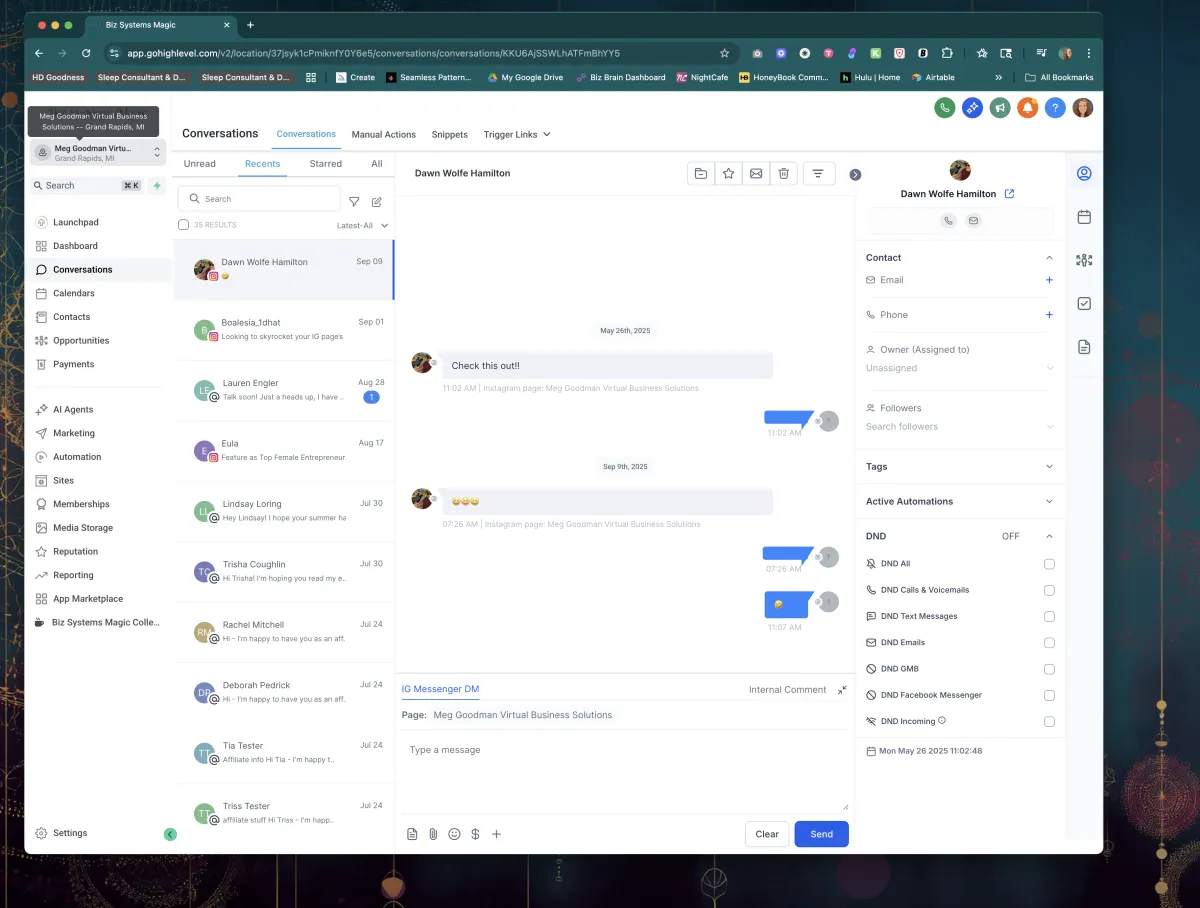The image size is (1200, 908).
Task: Switch to the All conversations tab
Action: [377, 164]
